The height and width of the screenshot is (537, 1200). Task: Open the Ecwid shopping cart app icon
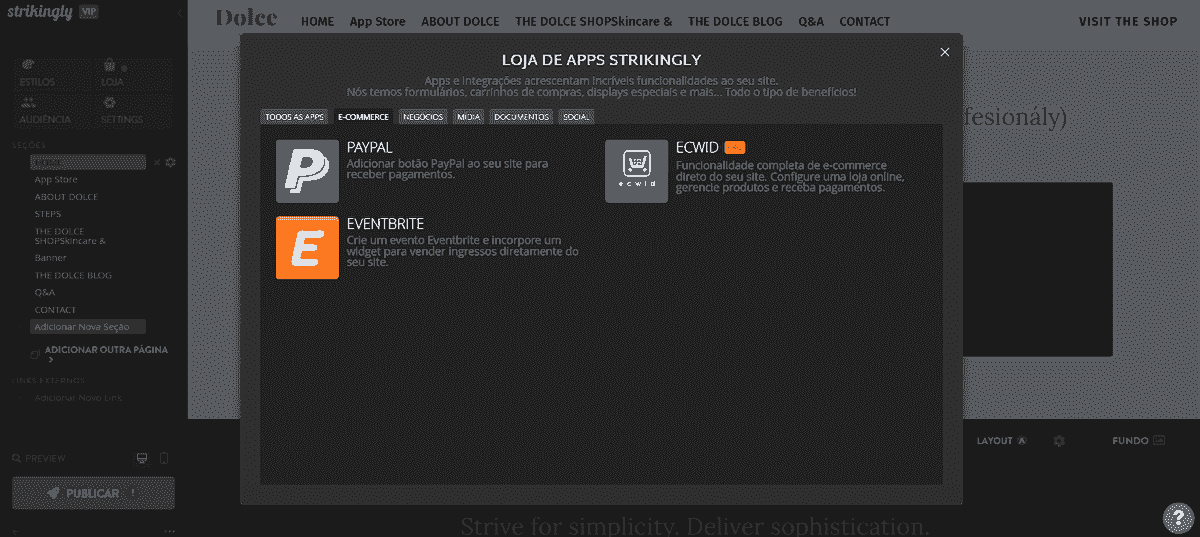636,171
